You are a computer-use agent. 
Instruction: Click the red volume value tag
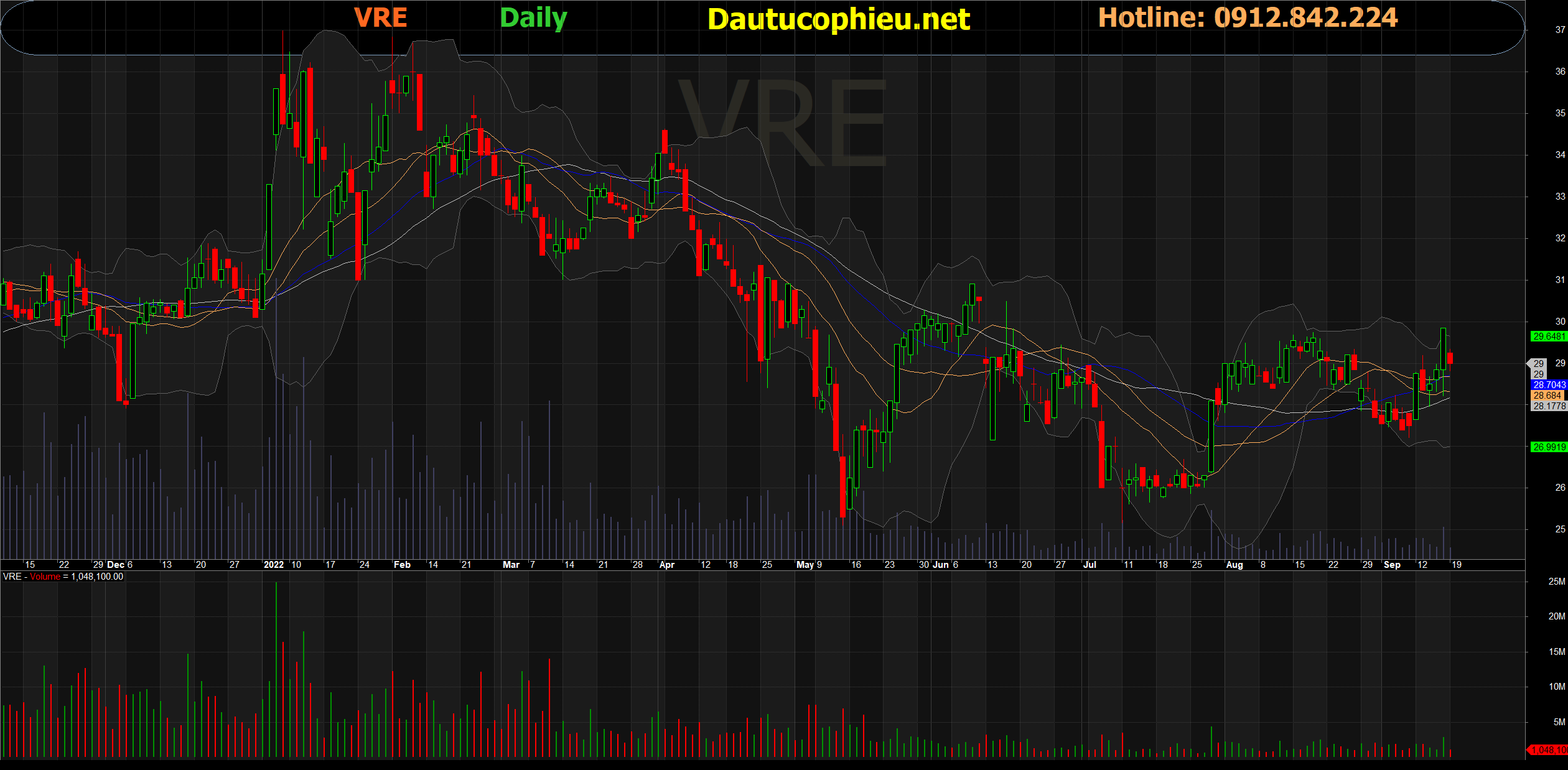pos(1548,750)
